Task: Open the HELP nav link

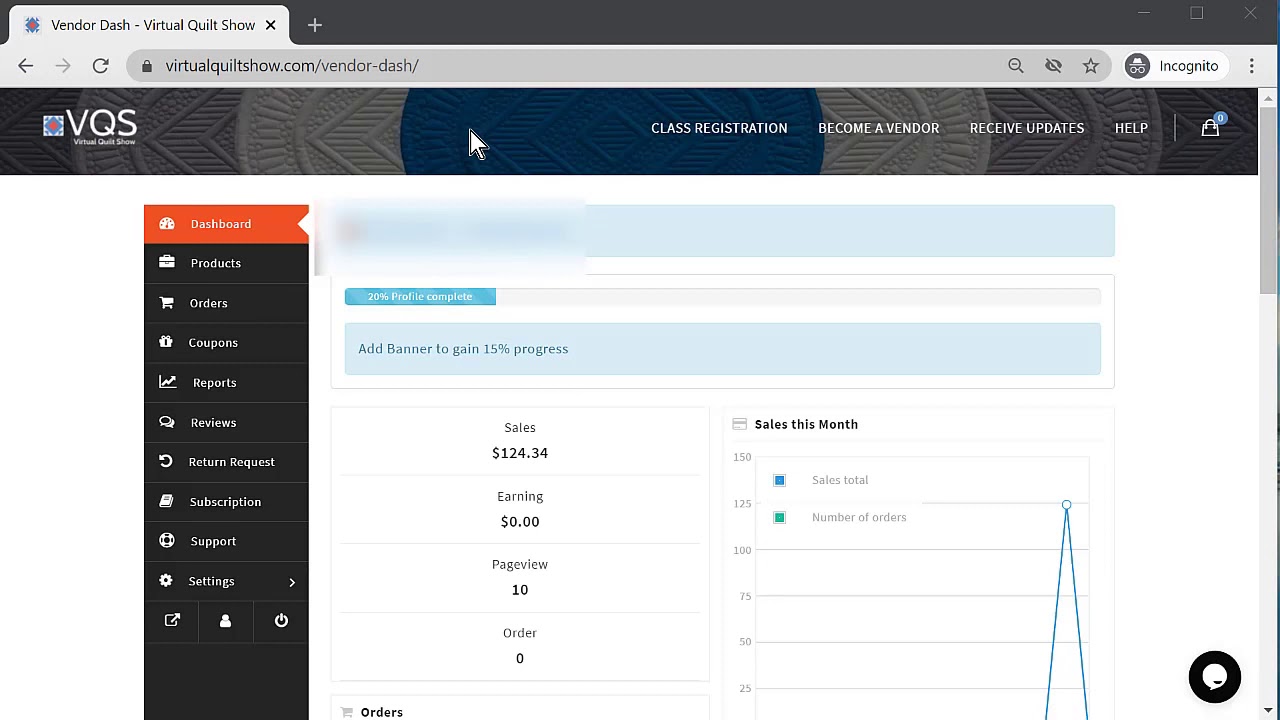Action: pyautogui.click(x=1131, y=128)
